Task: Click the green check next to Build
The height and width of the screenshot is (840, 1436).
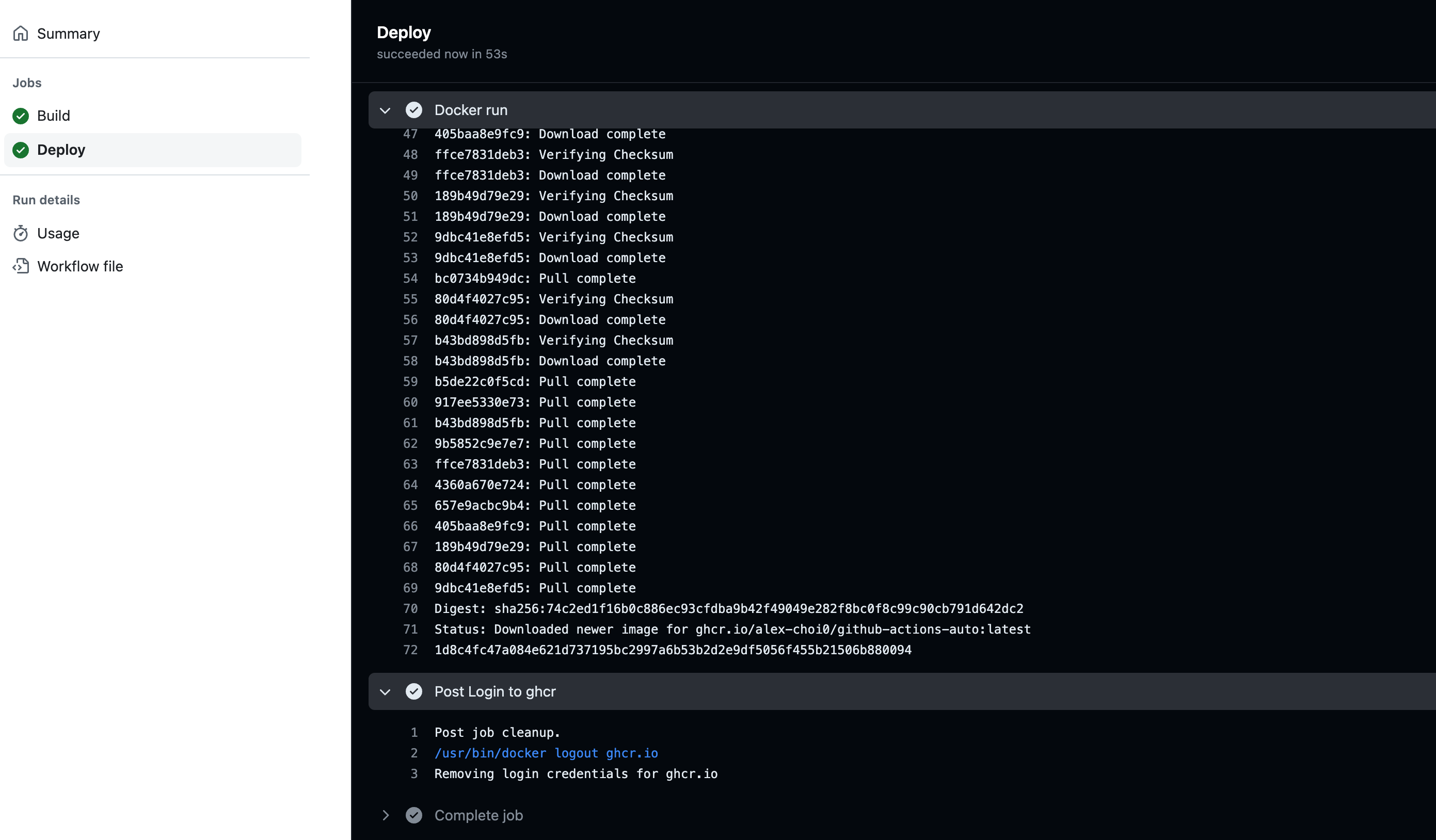Action: click(x=21, y=116)
